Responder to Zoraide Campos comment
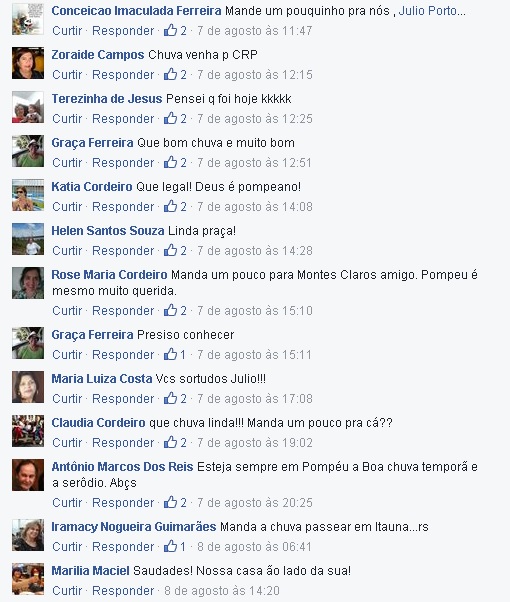Screen dimensions: 510x602 [123, 74]
